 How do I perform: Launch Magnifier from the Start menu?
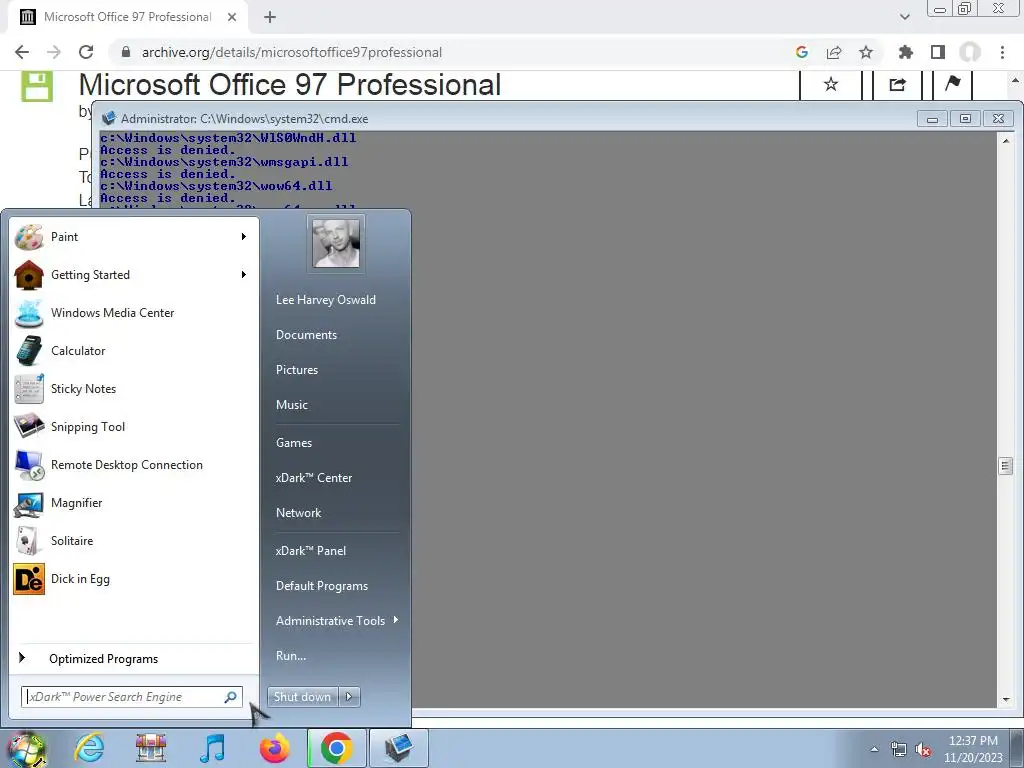(133, 503)
